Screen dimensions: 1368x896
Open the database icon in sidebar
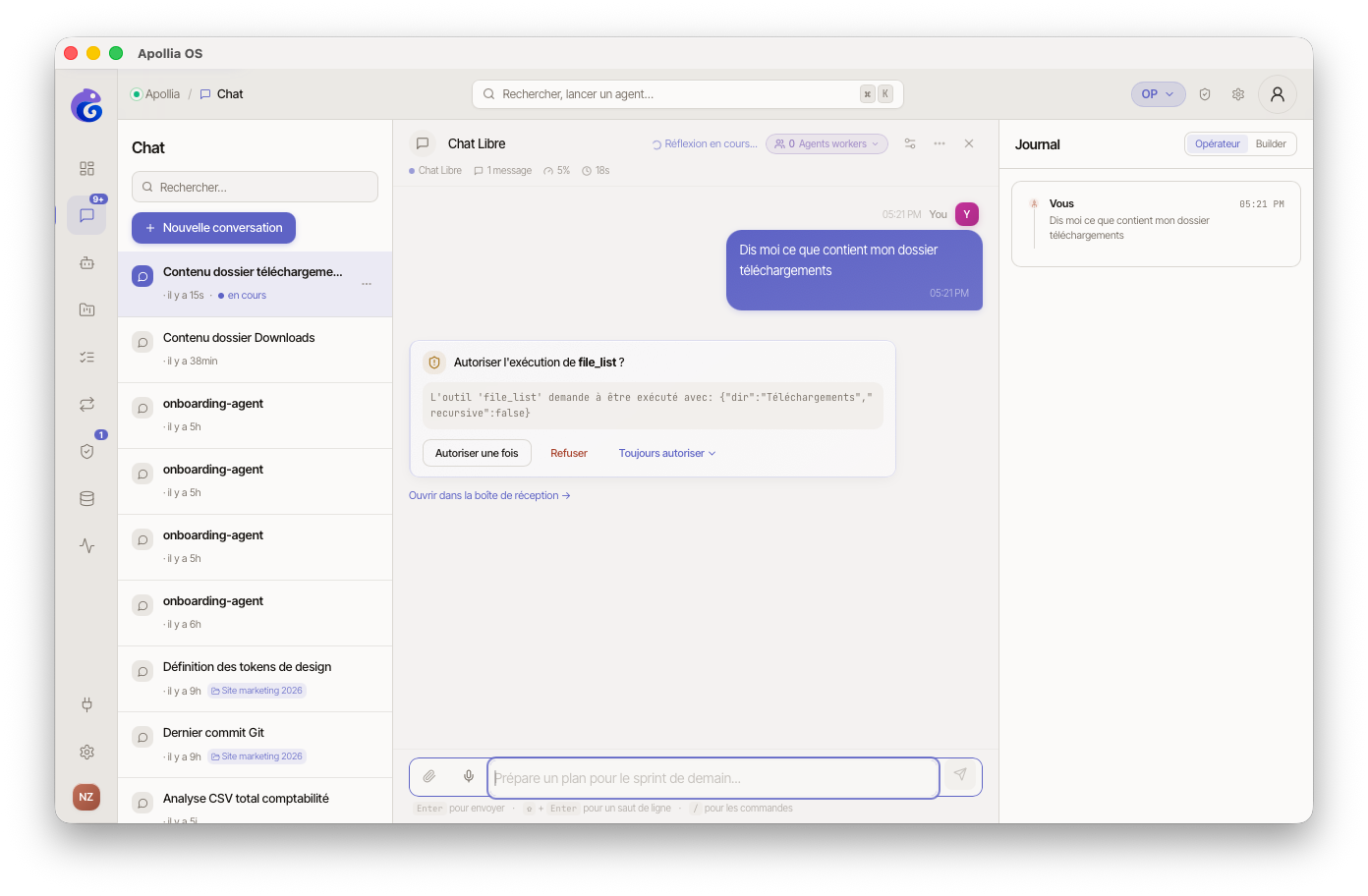[86, 498]
